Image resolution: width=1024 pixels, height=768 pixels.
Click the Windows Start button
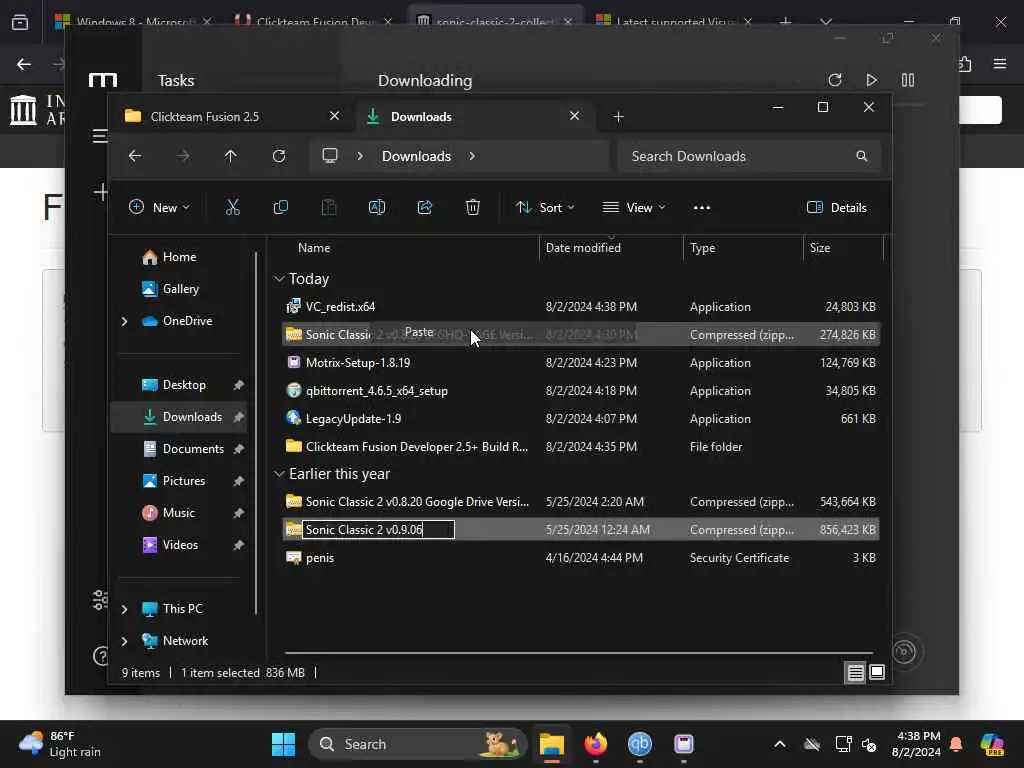click(283, 744)
